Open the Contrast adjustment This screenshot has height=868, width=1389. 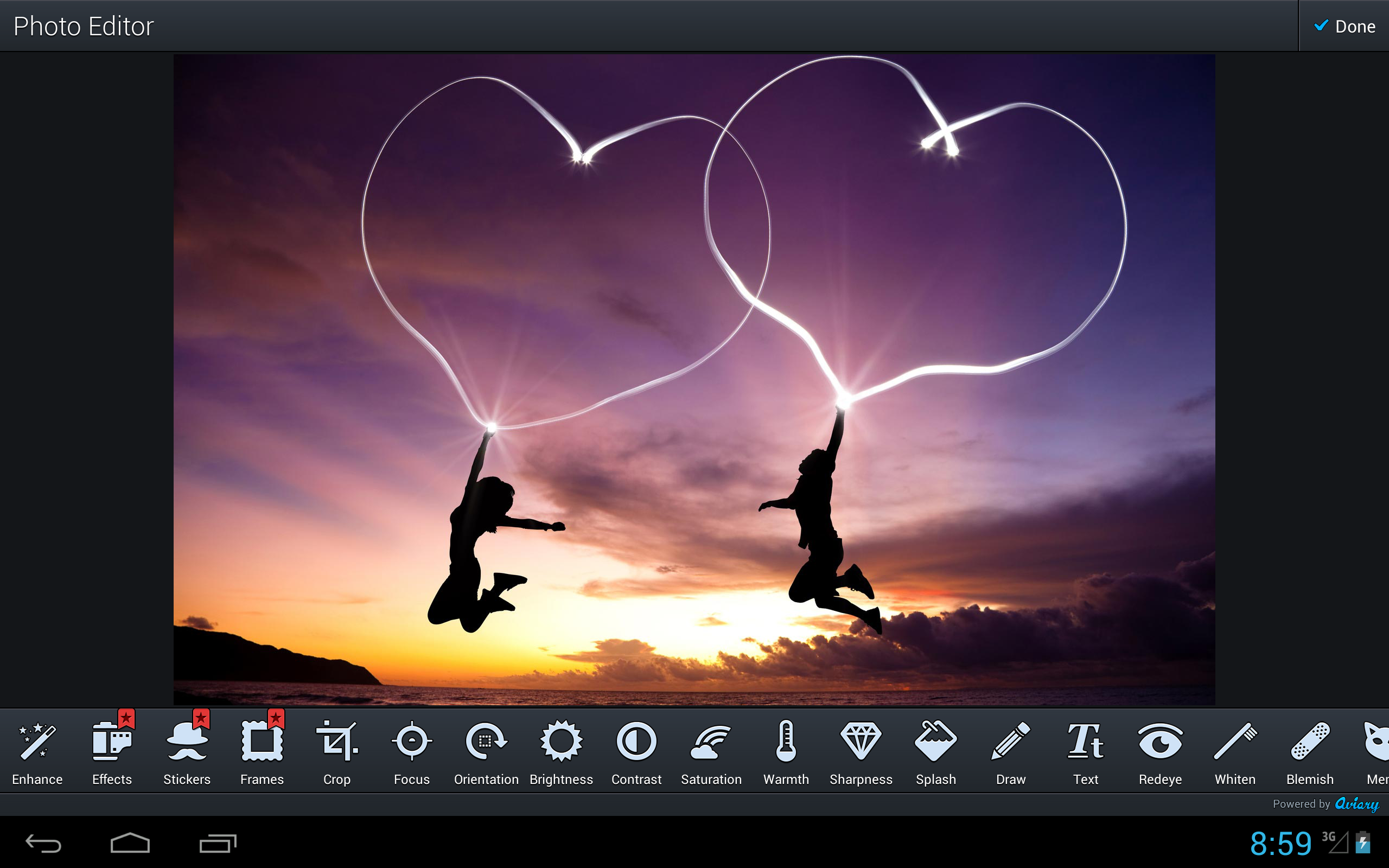[x=636, y=752]
